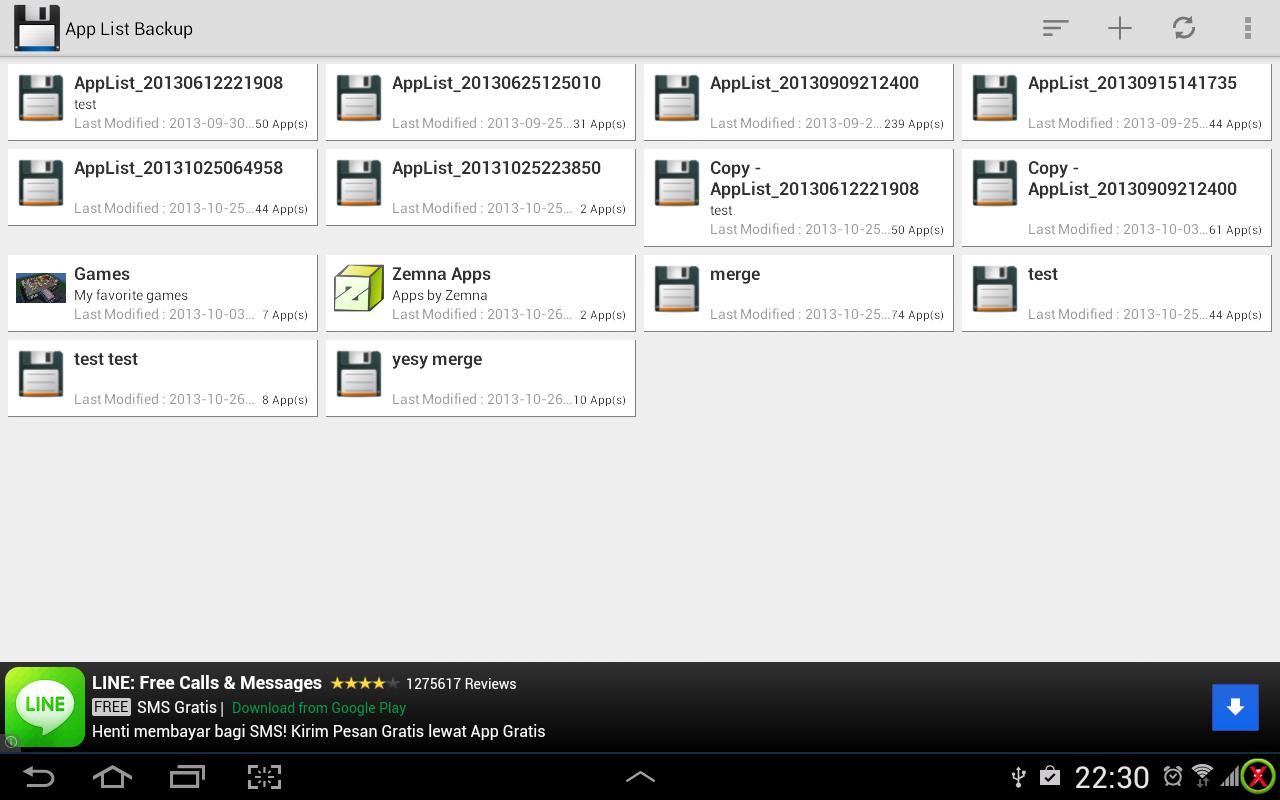Image resolution: width=1280 pixels, height=800 pixels.
Task: Open the Zemna Apps list title
Action: (x=441, y=274)
